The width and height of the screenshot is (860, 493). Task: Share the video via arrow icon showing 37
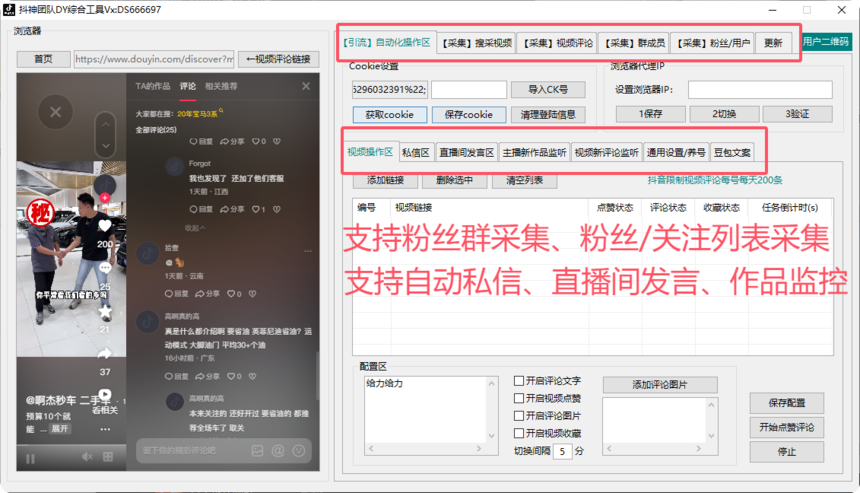[x=105, y=354]
